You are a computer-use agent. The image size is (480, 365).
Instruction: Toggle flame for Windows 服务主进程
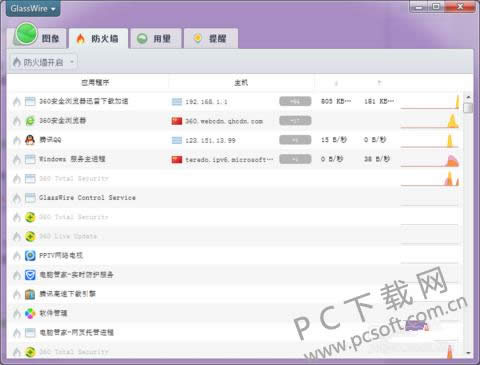(x=17, y=159)
